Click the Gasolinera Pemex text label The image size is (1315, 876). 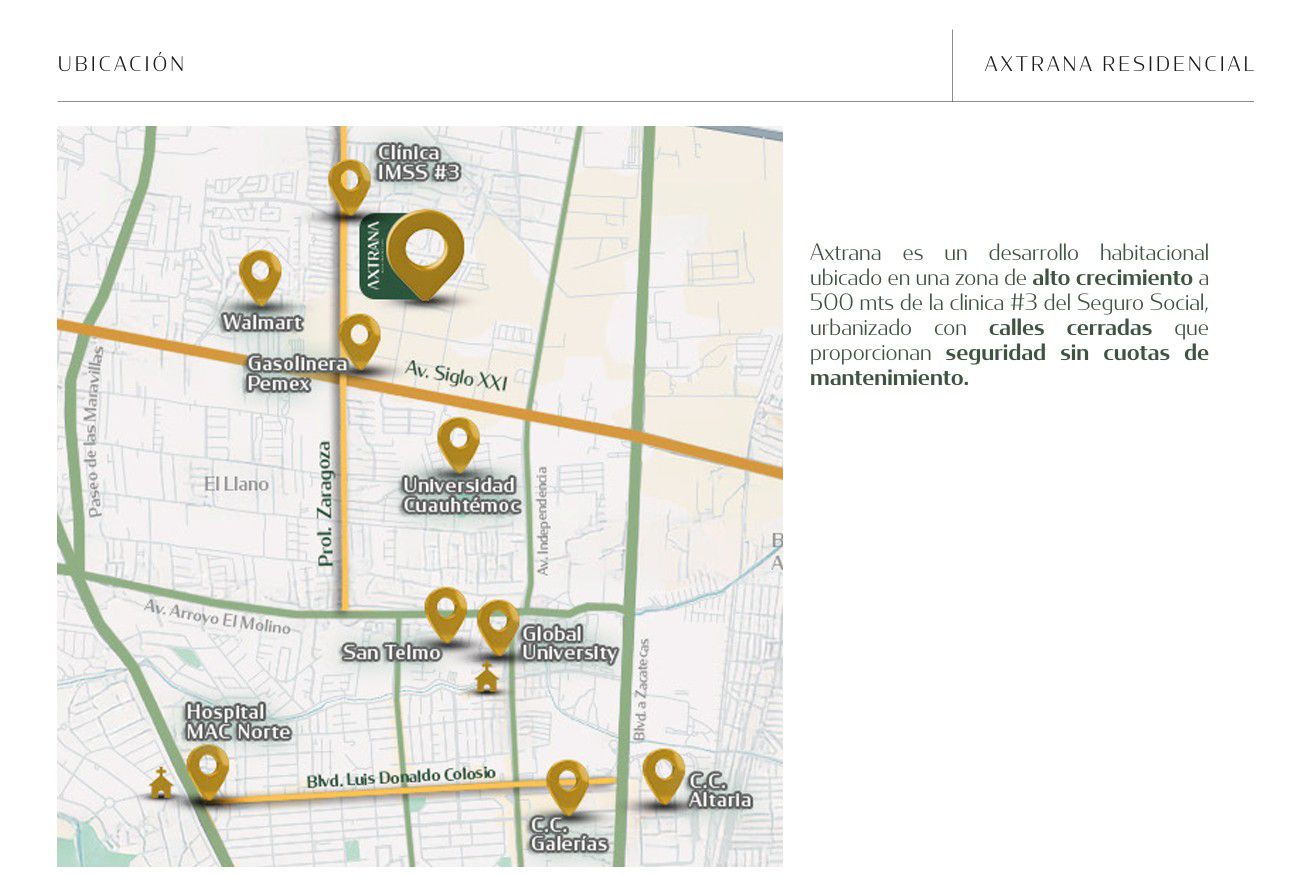tap(297, 373)
